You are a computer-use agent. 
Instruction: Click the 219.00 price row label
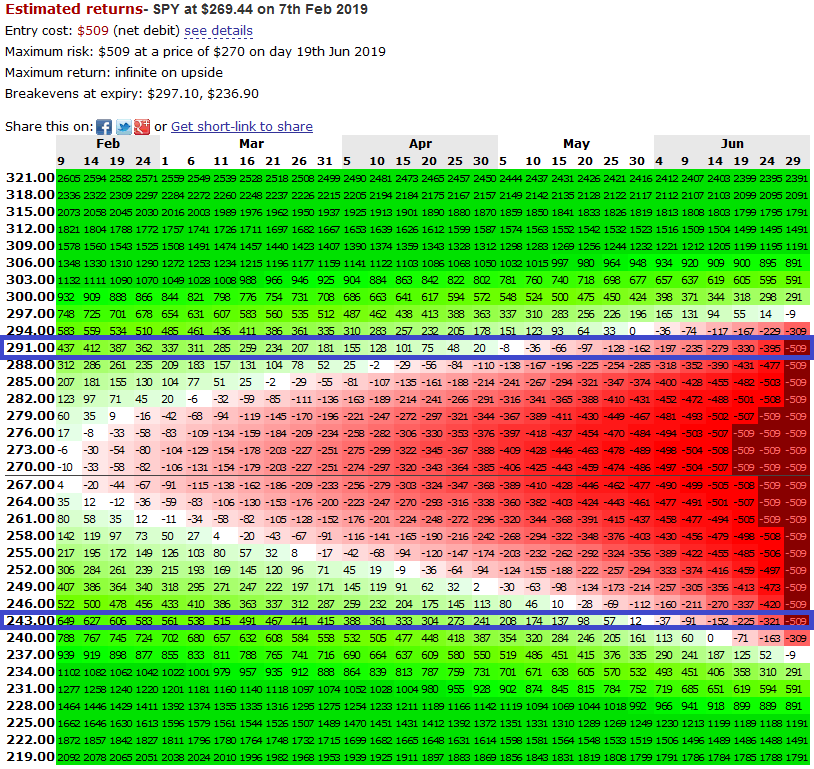click(30, 756)
